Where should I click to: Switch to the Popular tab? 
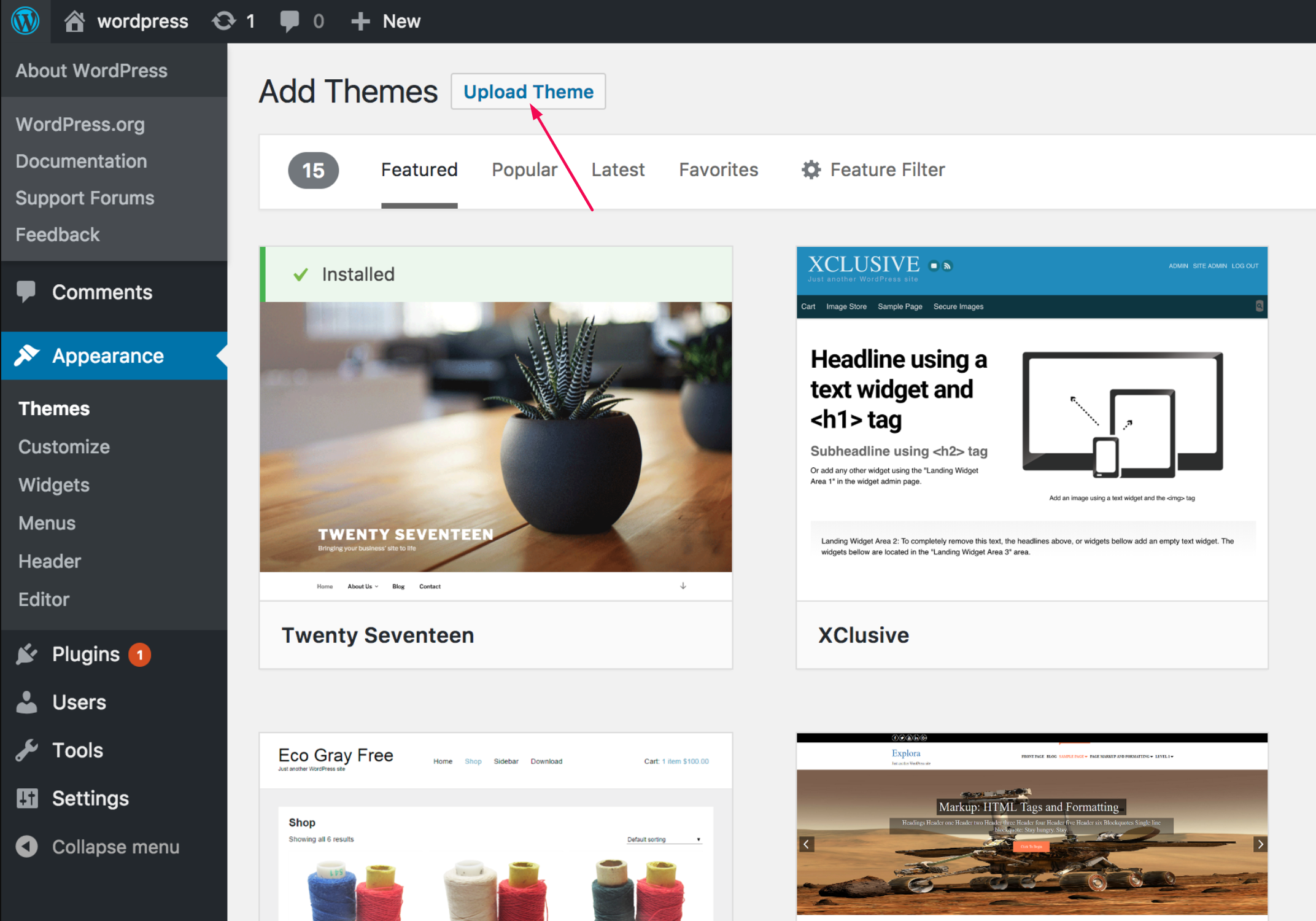tap(525, 170)
